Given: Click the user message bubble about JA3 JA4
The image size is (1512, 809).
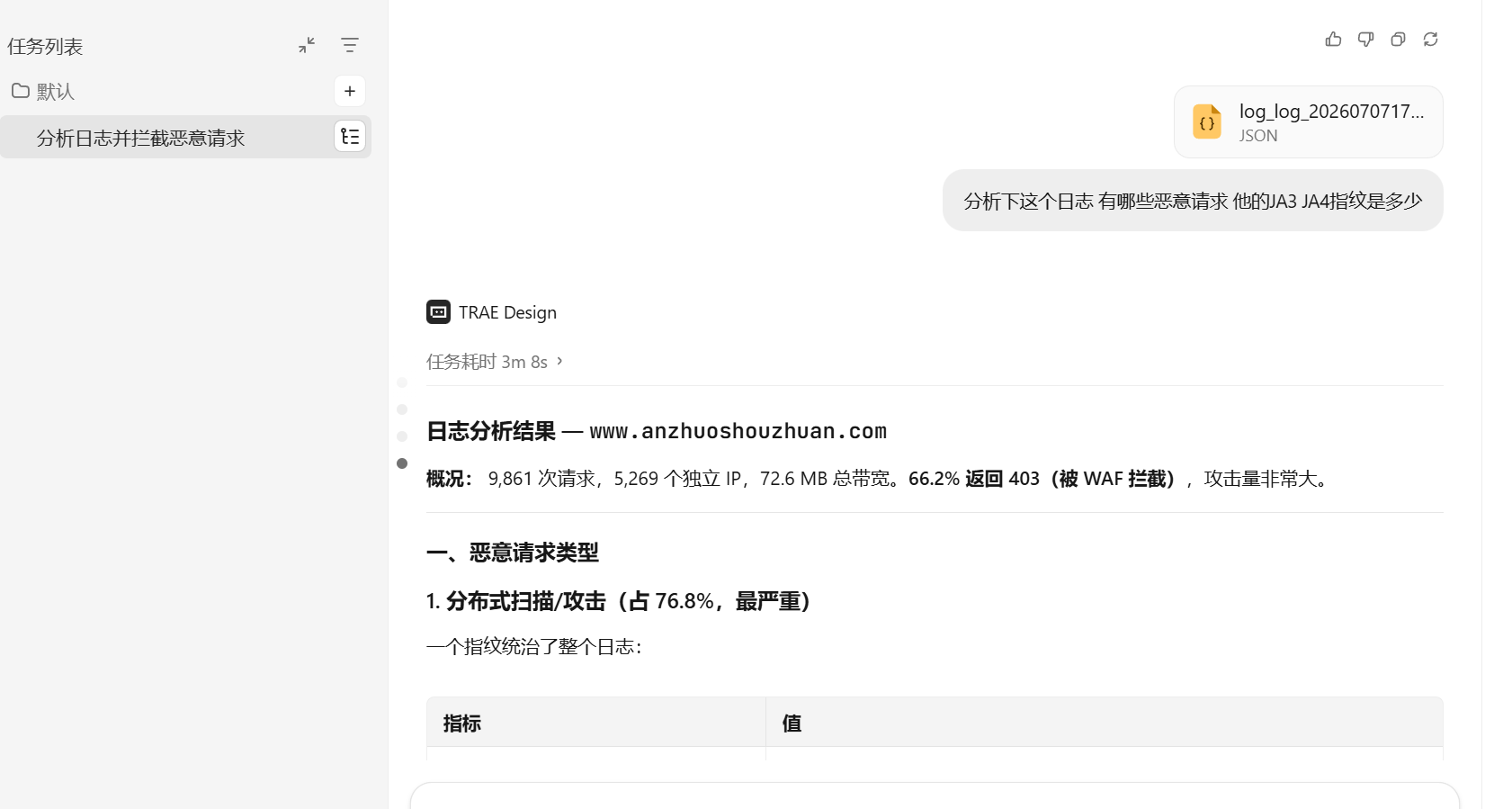Looking at the screenshot, I should point(1193,201).
